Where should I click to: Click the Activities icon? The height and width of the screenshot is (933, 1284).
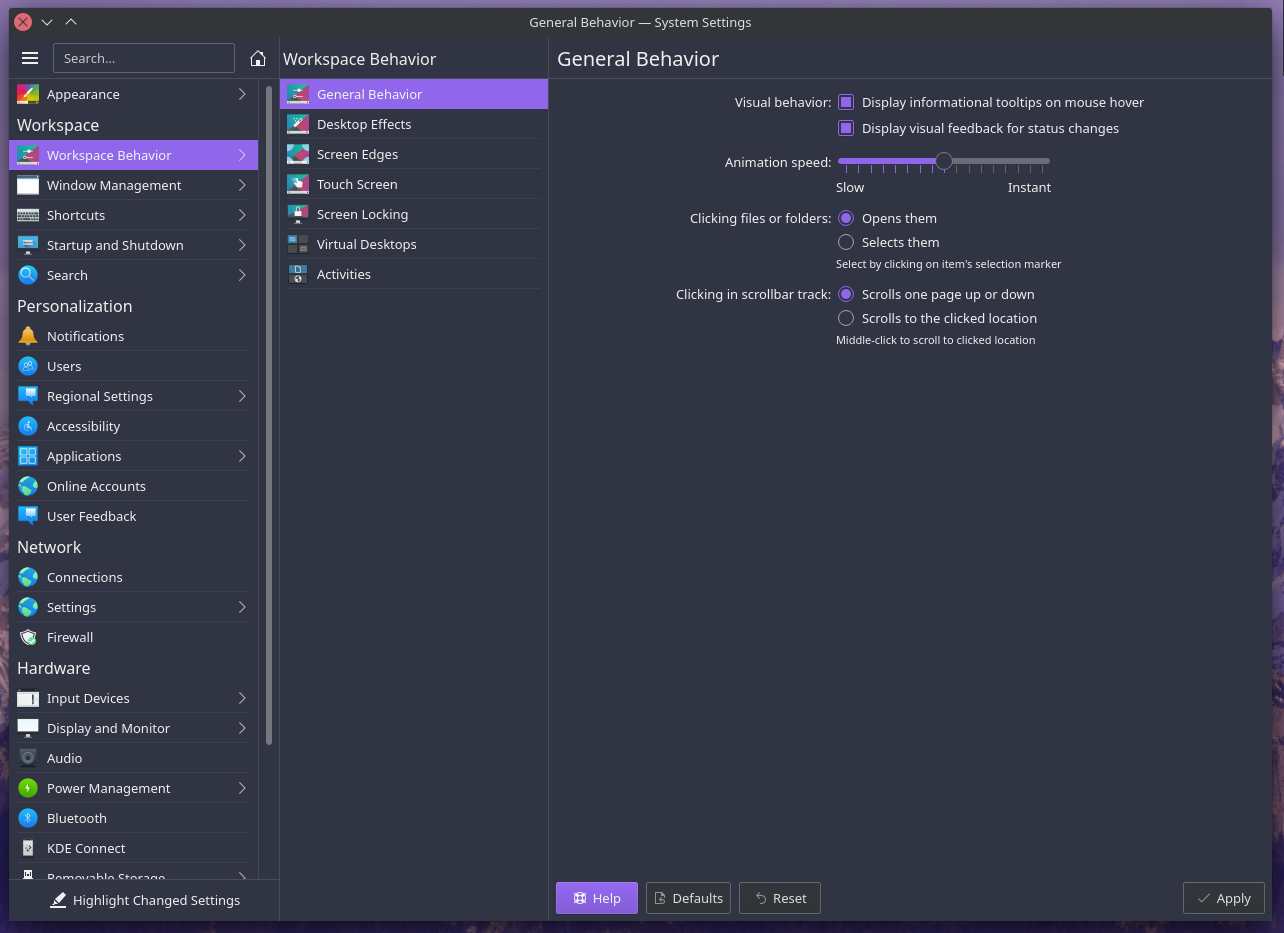[x=298, y=274]
